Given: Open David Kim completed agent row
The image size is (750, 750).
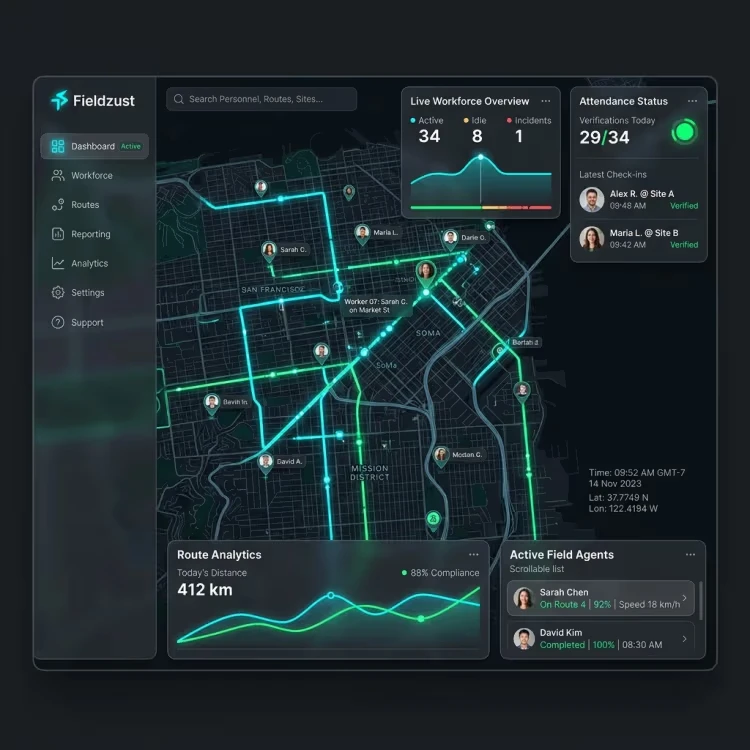Looking at the screenshot, I should (x=601, y=639).
